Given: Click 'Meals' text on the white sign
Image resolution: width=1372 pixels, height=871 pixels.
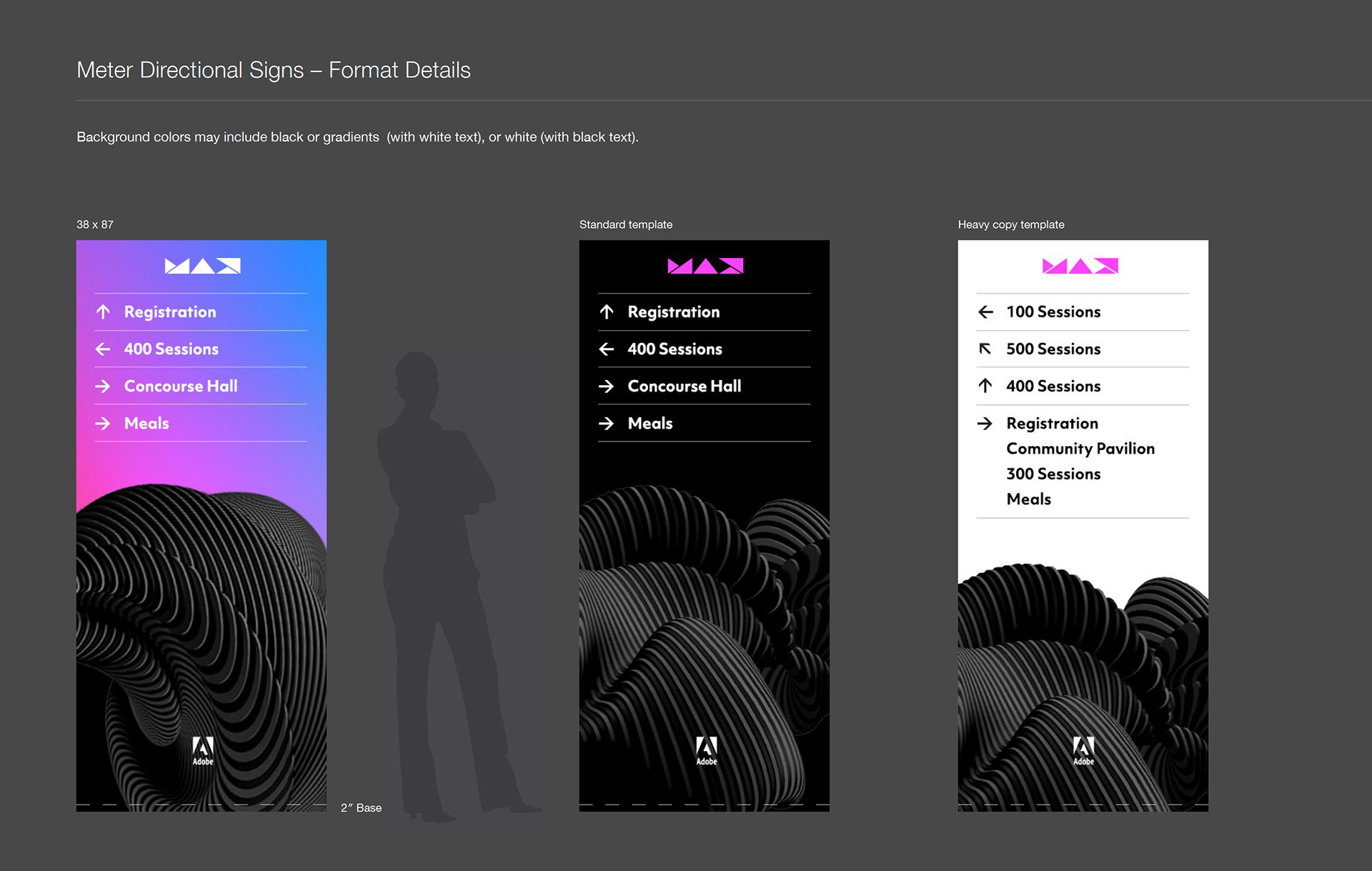Looking at the screenshot, I should point(1029,499).
